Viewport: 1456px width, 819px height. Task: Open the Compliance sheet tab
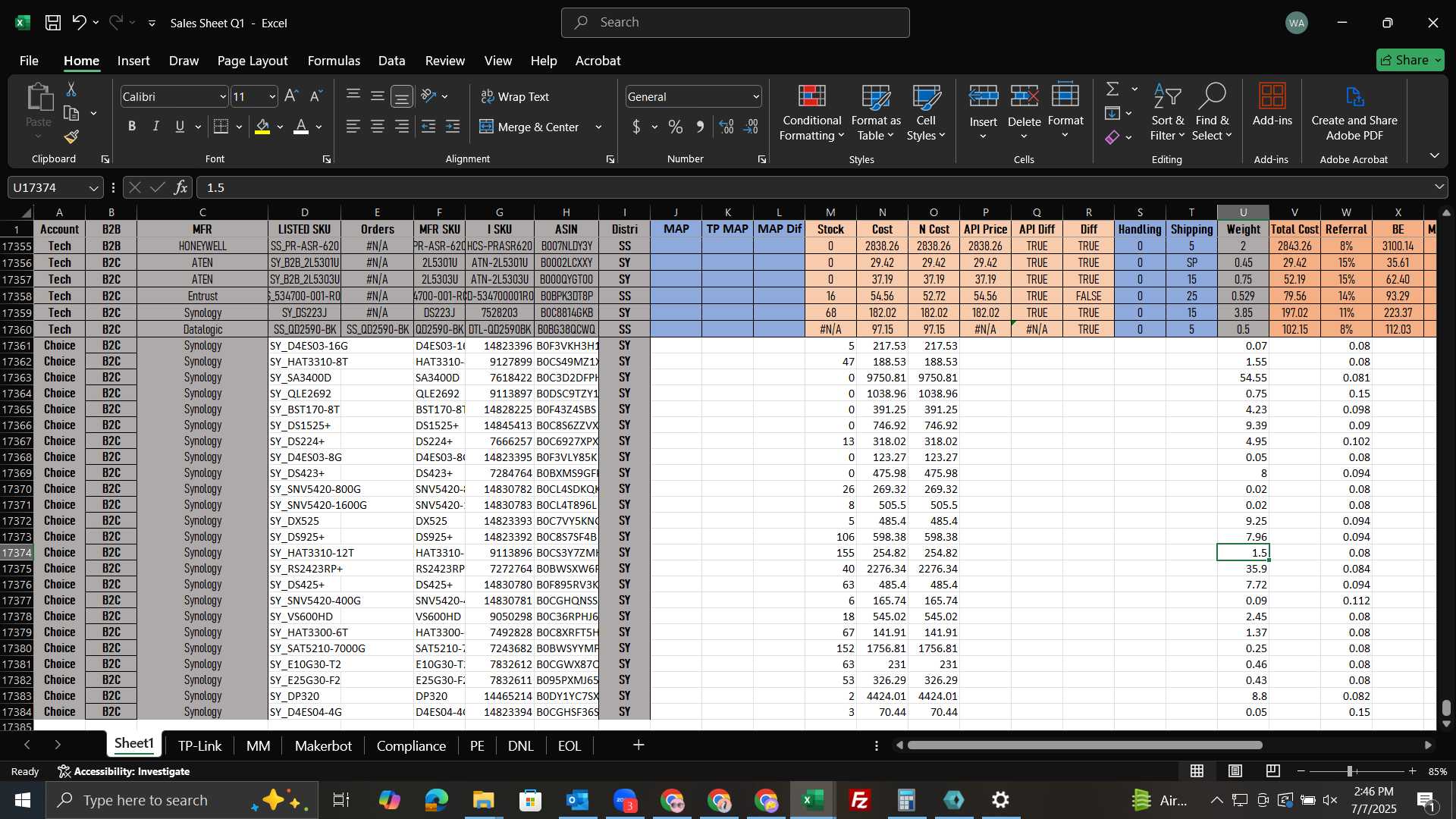(411, 745)
